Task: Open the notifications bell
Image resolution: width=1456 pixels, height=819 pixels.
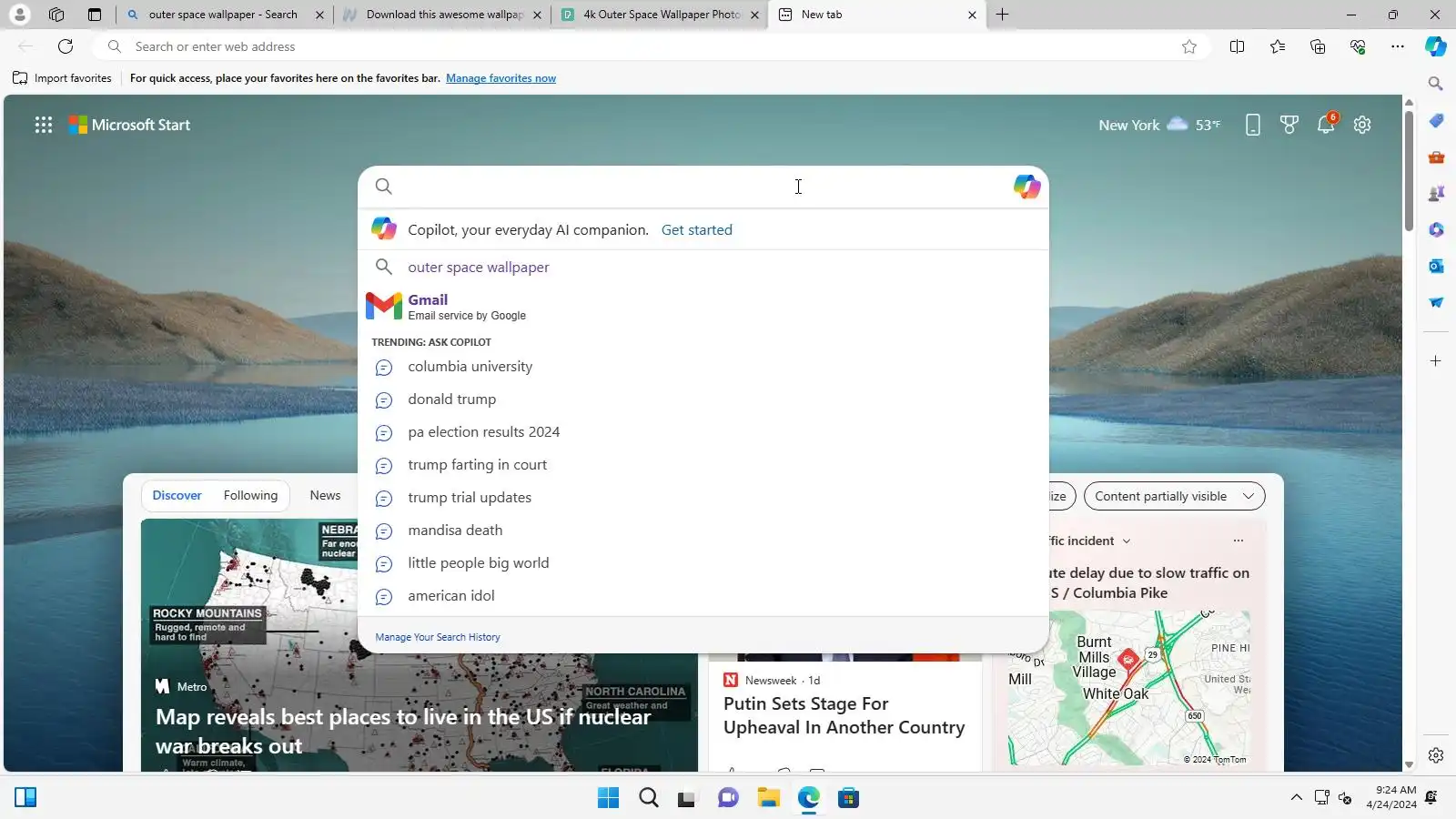Action: point(1326,125)
